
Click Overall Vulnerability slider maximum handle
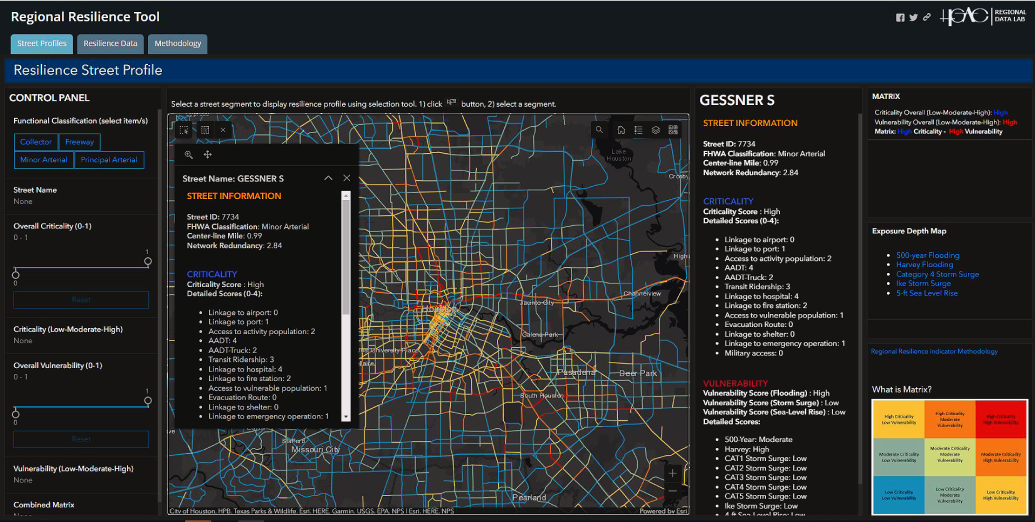click(x=148, y=401)
